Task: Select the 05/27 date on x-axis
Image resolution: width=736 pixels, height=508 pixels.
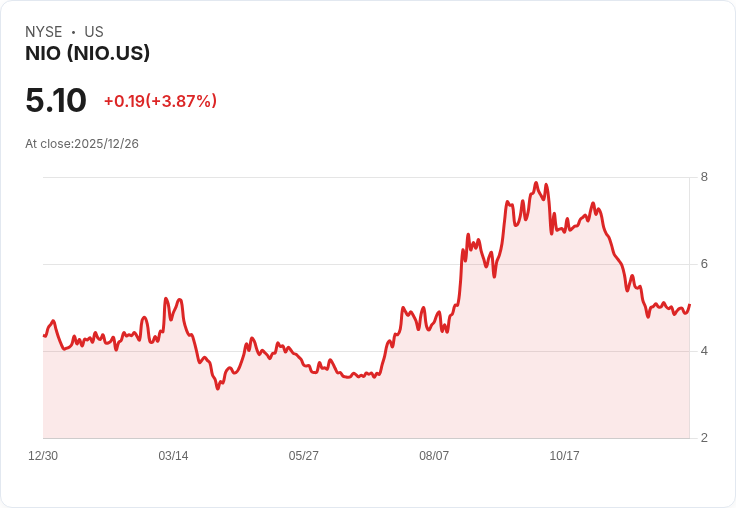Action: tap(304, 455)
